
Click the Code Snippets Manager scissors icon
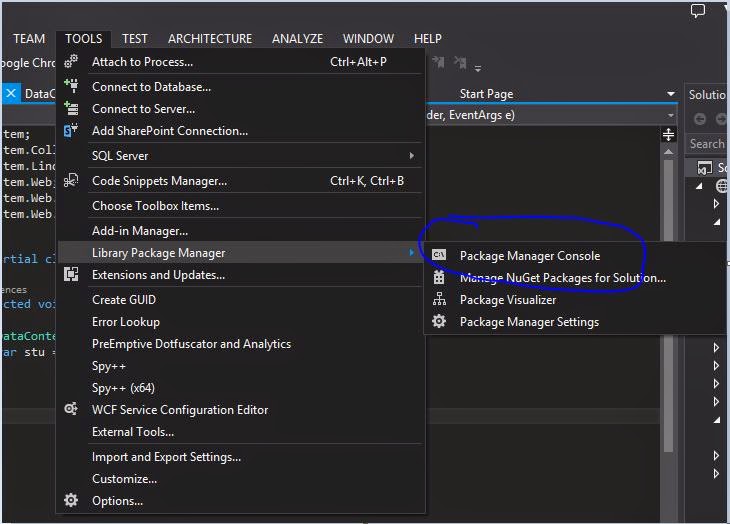tap(71, 181)
